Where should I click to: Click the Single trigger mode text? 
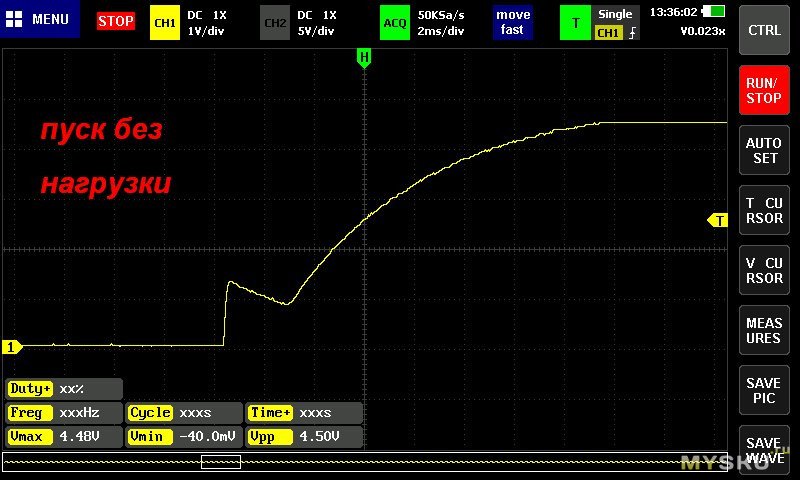coord(615,14)
